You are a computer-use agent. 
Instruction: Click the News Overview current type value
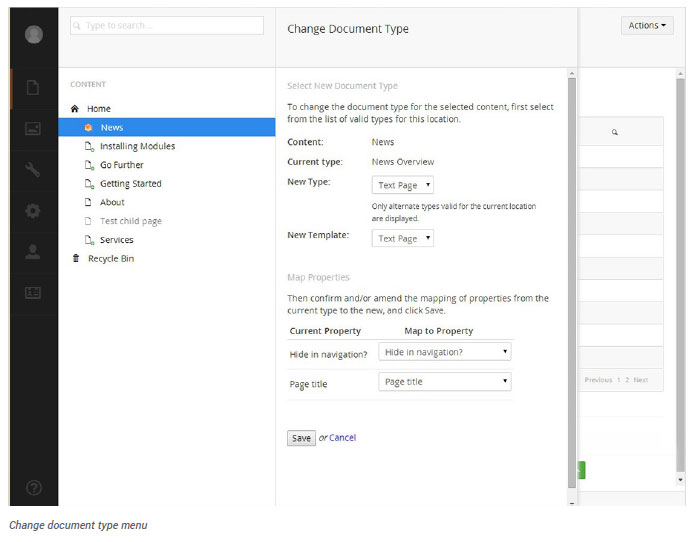[402, 162]
